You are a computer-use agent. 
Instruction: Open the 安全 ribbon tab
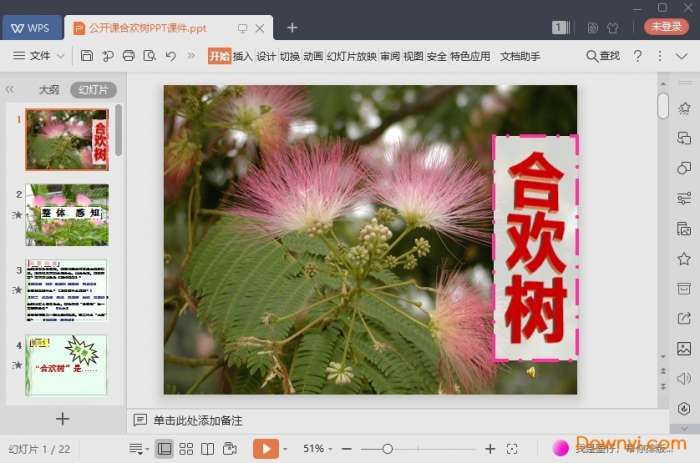click(437, 56)
